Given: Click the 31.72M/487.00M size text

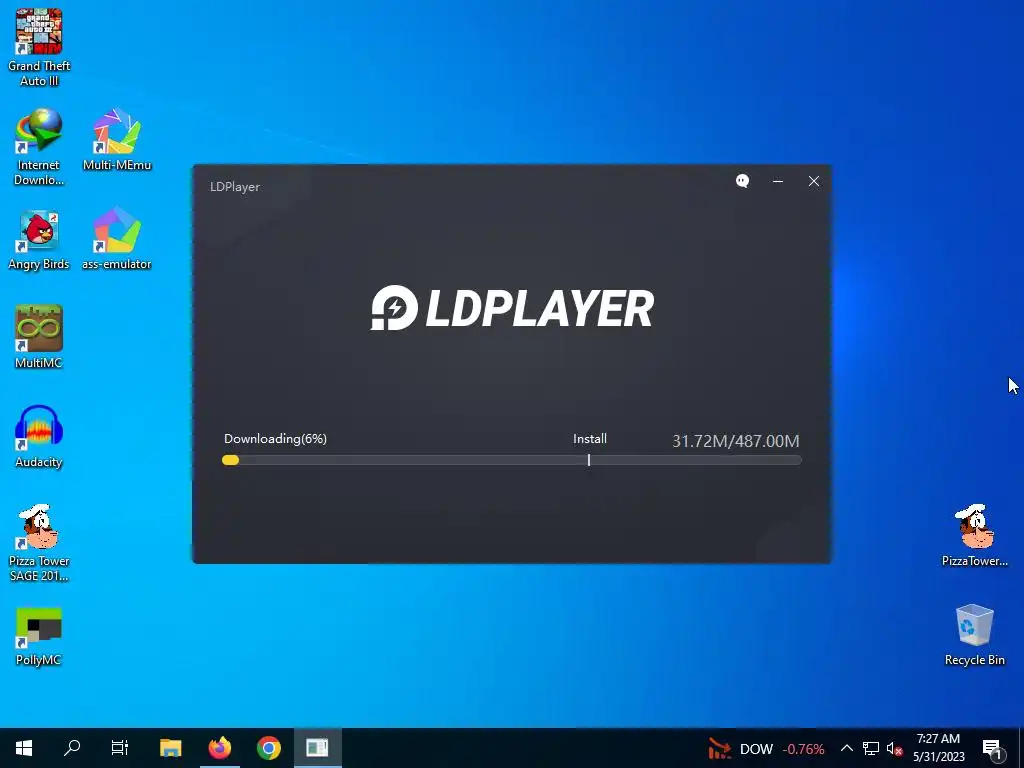Looking at the screenshot, I should pos(736,441).
